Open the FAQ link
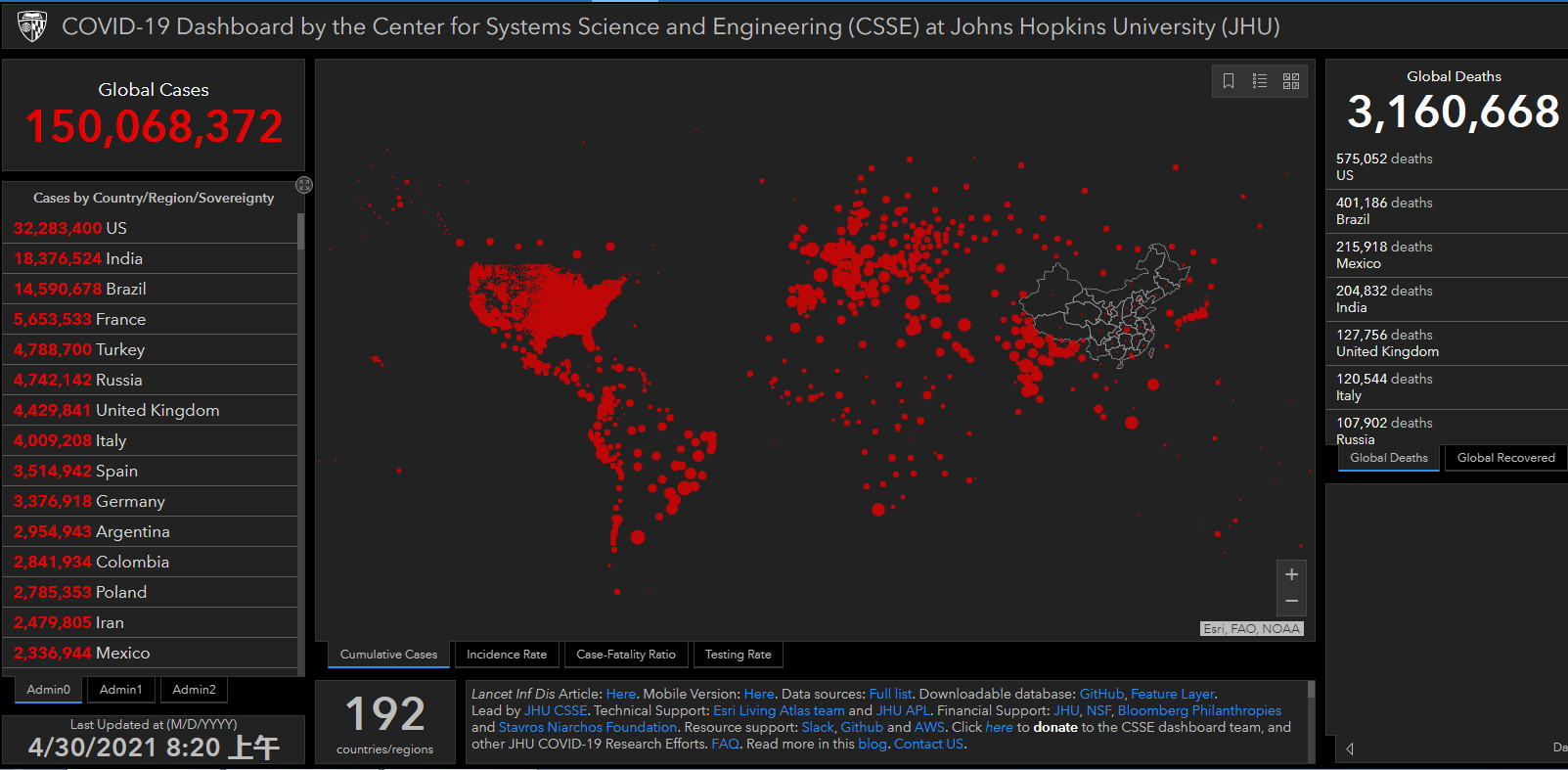The image size is (1568, 770). pyautogui.click(x=725, y=744)
